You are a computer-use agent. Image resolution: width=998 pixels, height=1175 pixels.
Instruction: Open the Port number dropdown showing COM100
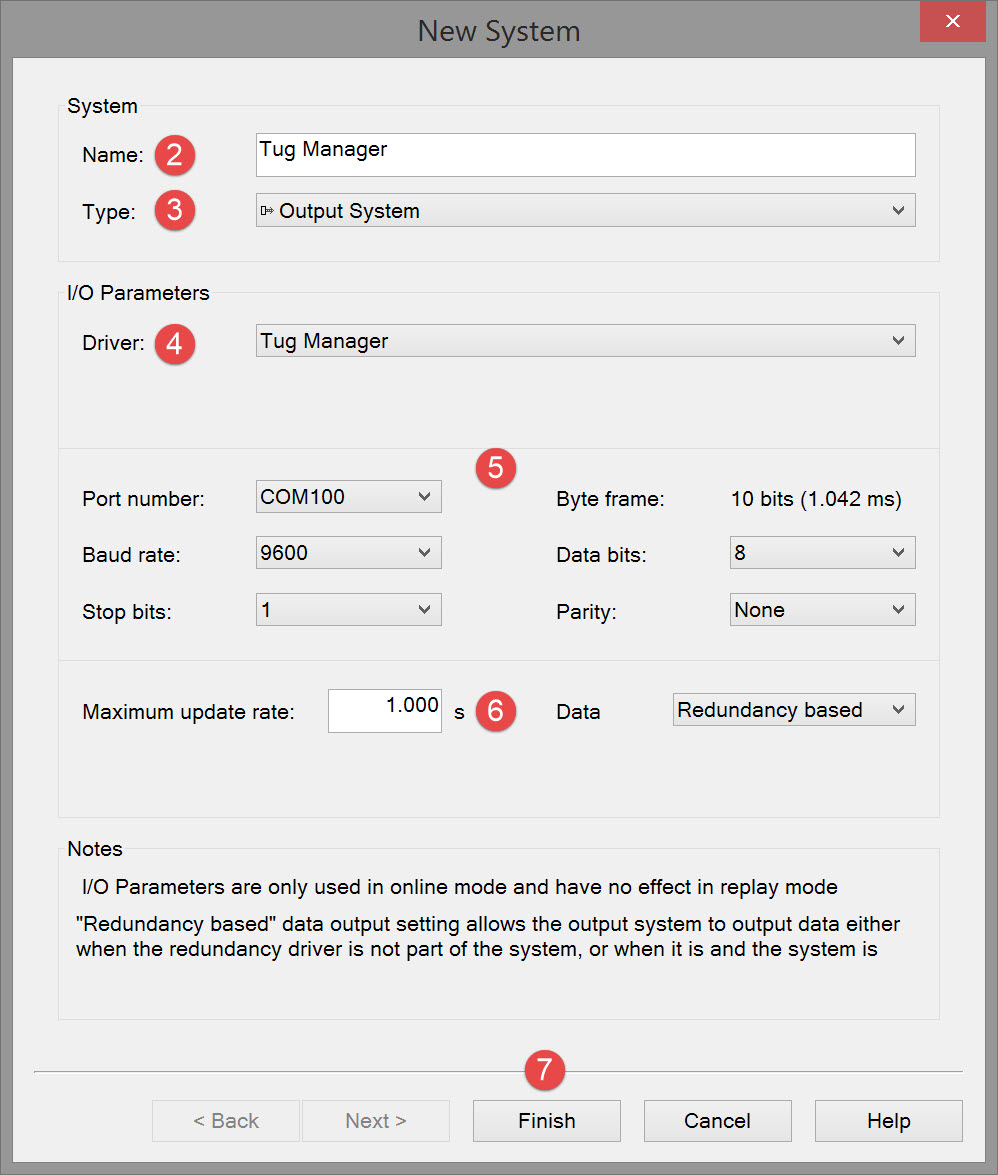348,497
